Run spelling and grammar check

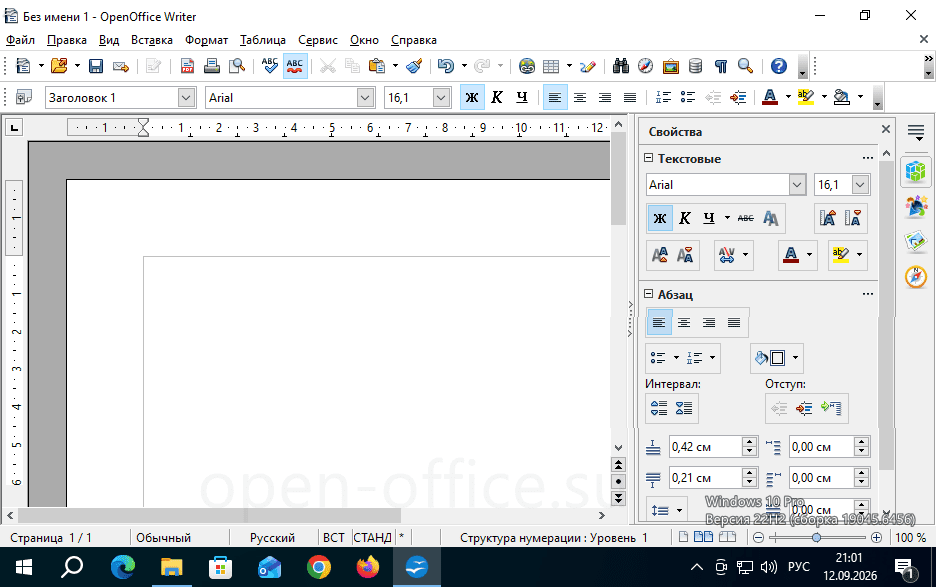pyautogui.click(x=270, y=66)
